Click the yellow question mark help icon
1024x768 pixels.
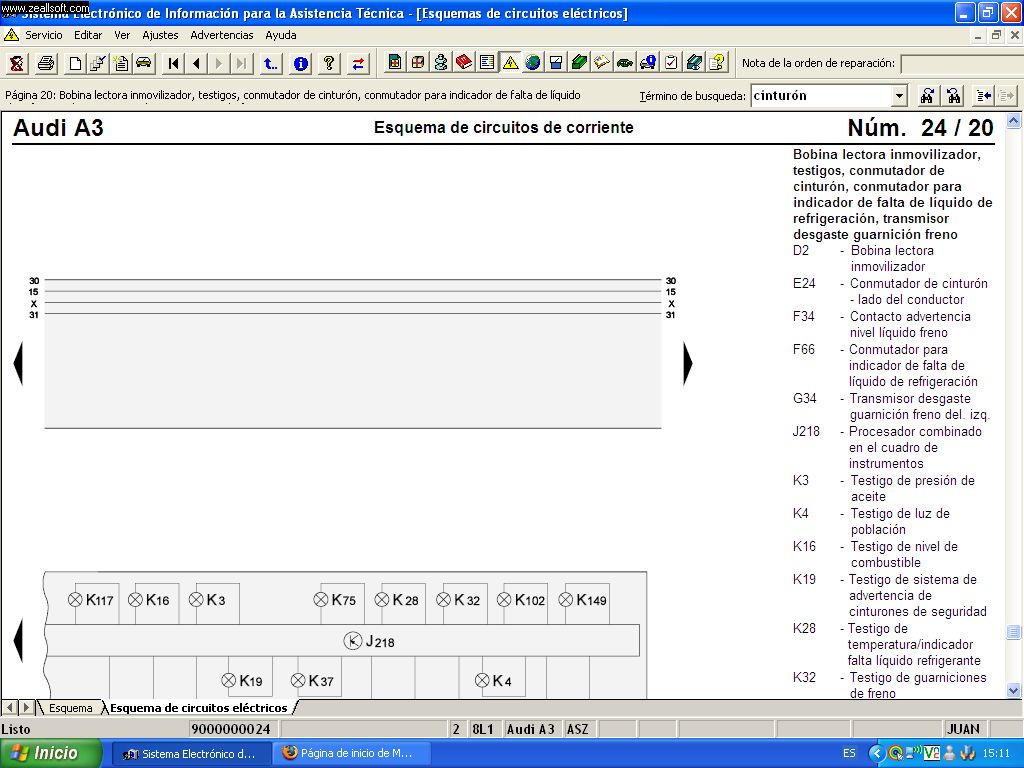(x=329, y=63)
